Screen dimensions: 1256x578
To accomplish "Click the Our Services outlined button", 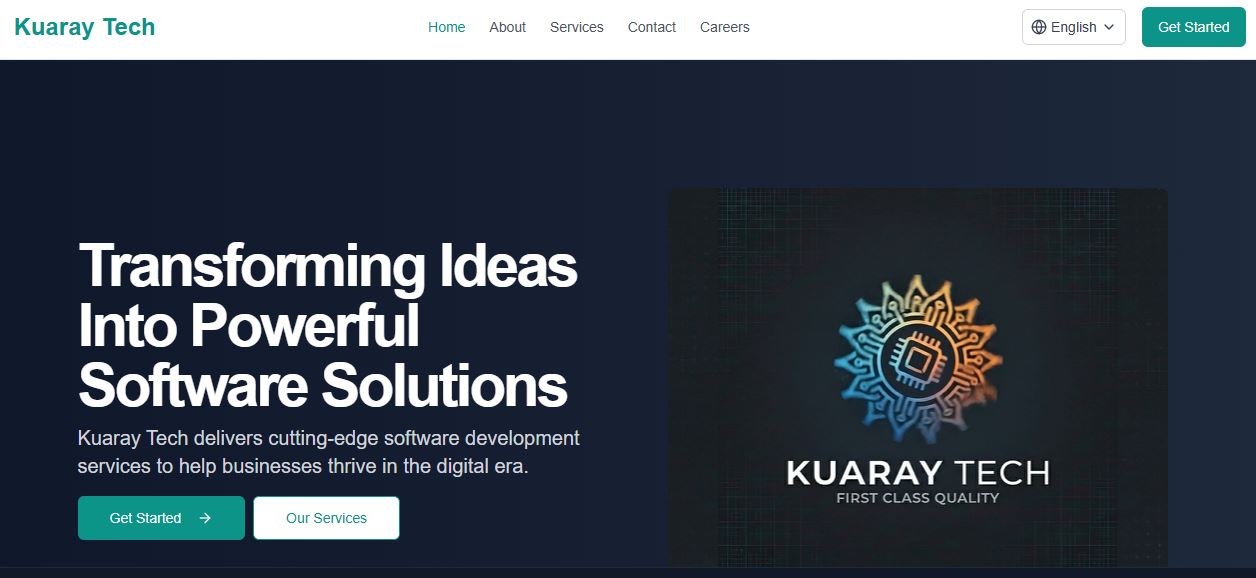I will point(326,518).
